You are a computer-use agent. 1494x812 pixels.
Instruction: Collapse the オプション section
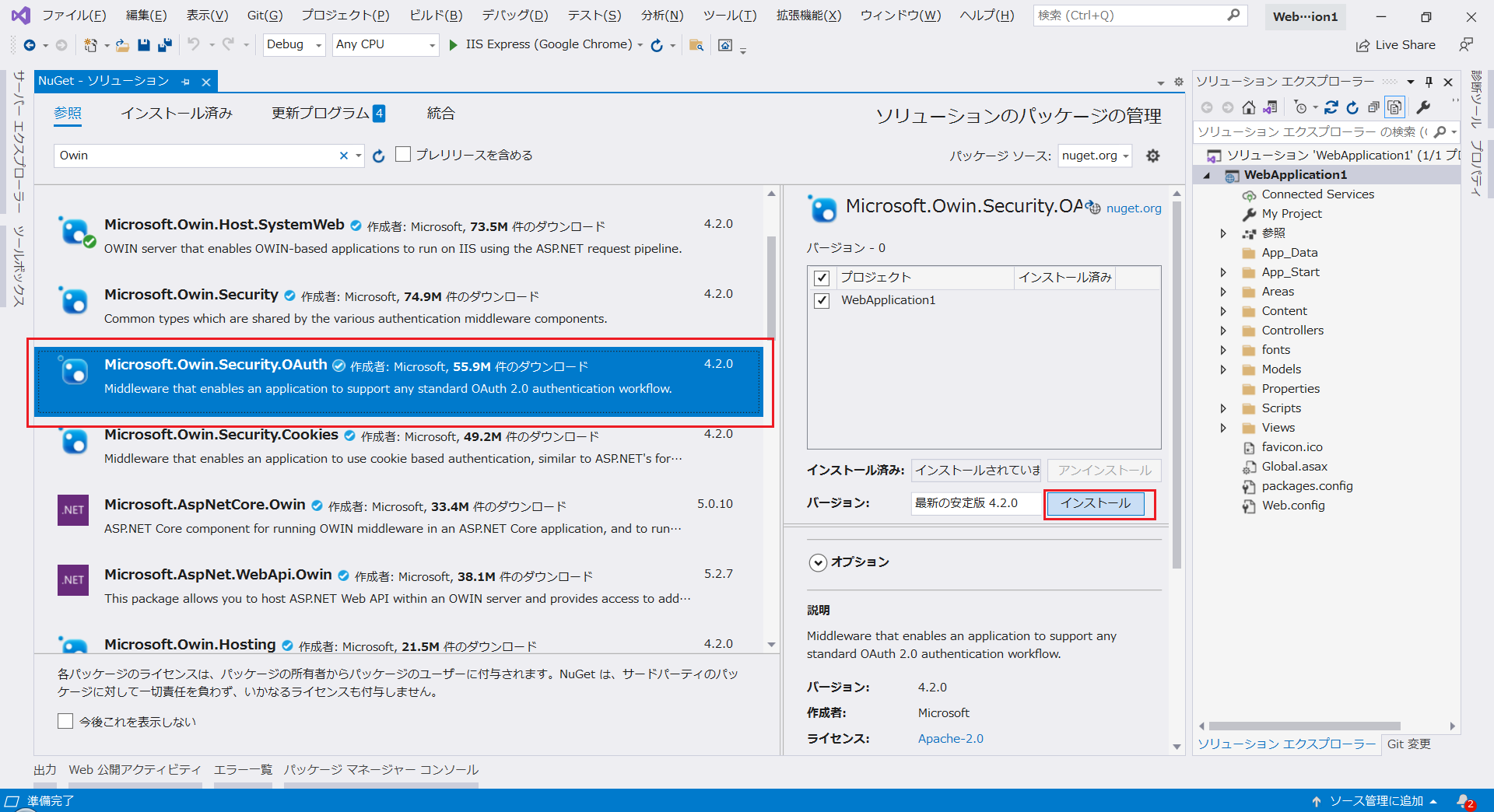tap(818, 562)
